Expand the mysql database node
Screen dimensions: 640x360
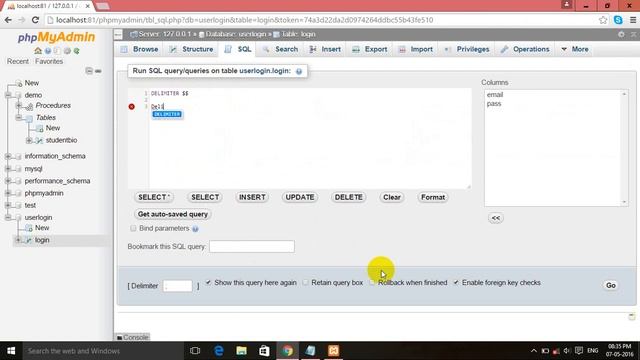point(8,169)
